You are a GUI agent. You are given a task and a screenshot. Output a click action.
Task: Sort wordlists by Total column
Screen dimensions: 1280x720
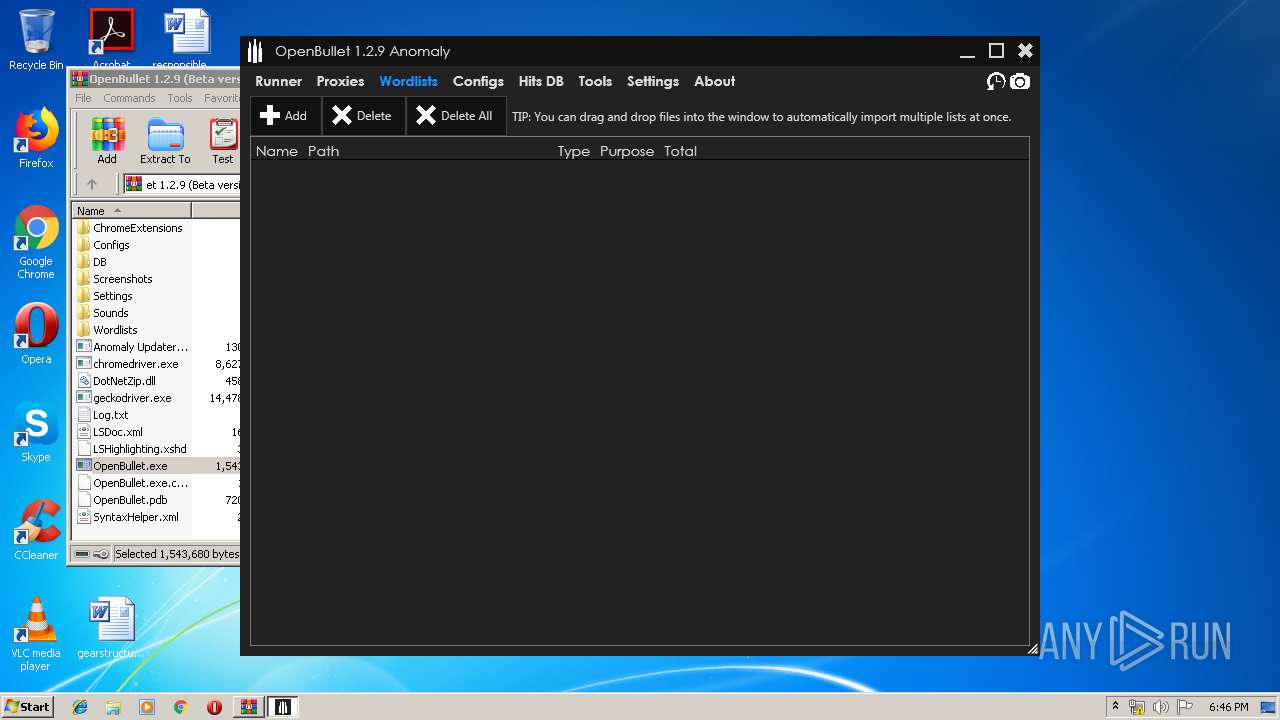click(x=680, y=151)
